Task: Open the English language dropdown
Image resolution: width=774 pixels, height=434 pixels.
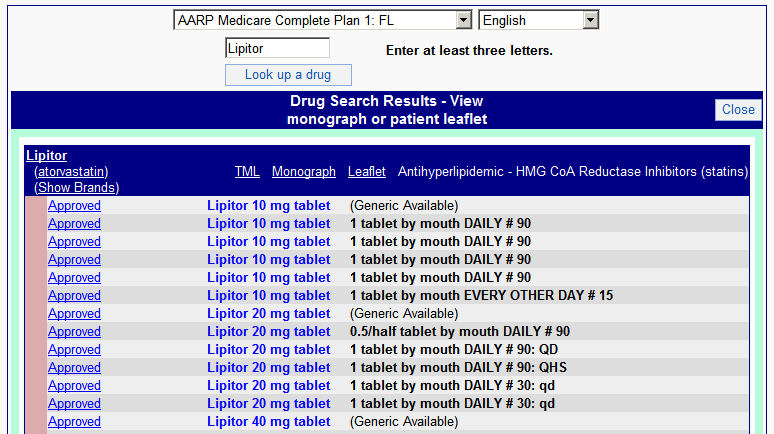Action: 539,20
